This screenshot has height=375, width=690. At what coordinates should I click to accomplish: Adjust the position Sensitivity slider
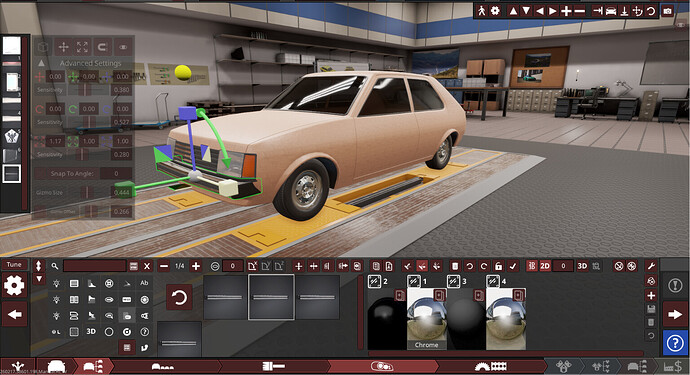click(84, 90)
